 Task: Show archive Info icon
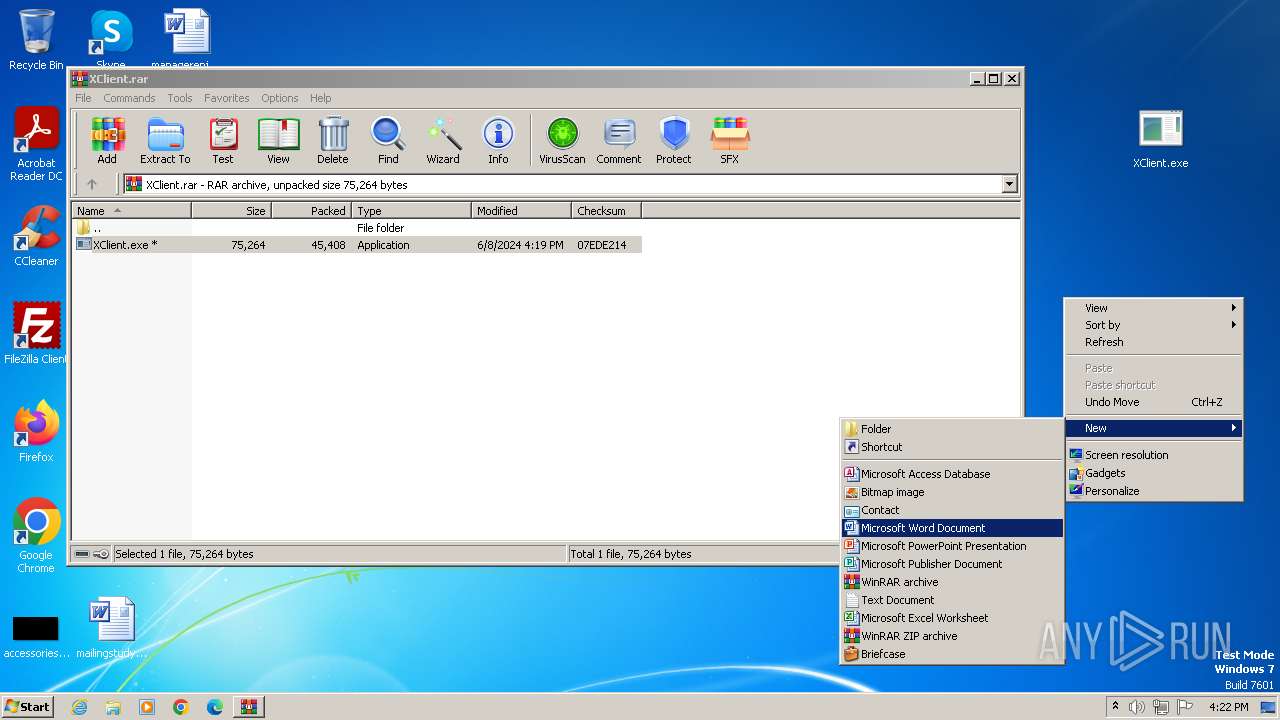[x=498, y=141]
